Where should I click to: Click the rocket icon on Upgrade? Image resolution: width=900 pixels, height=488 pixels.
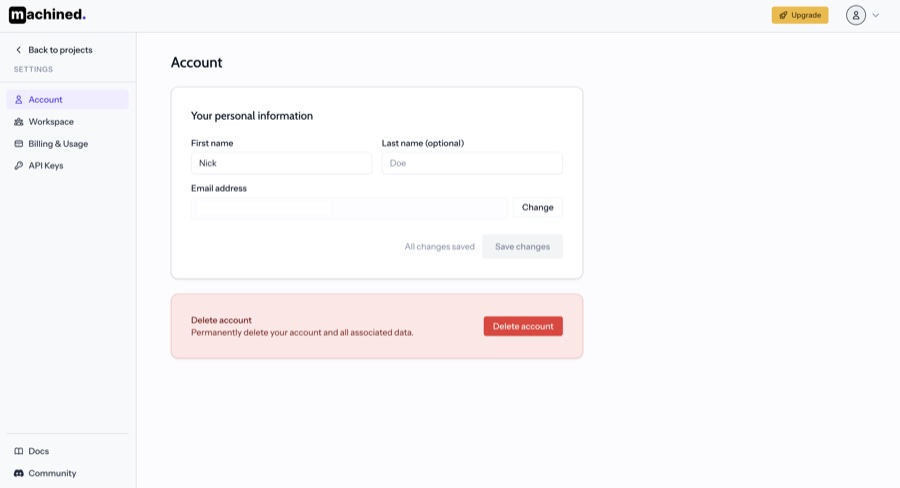pyautogui.click(x=783, y=15)
